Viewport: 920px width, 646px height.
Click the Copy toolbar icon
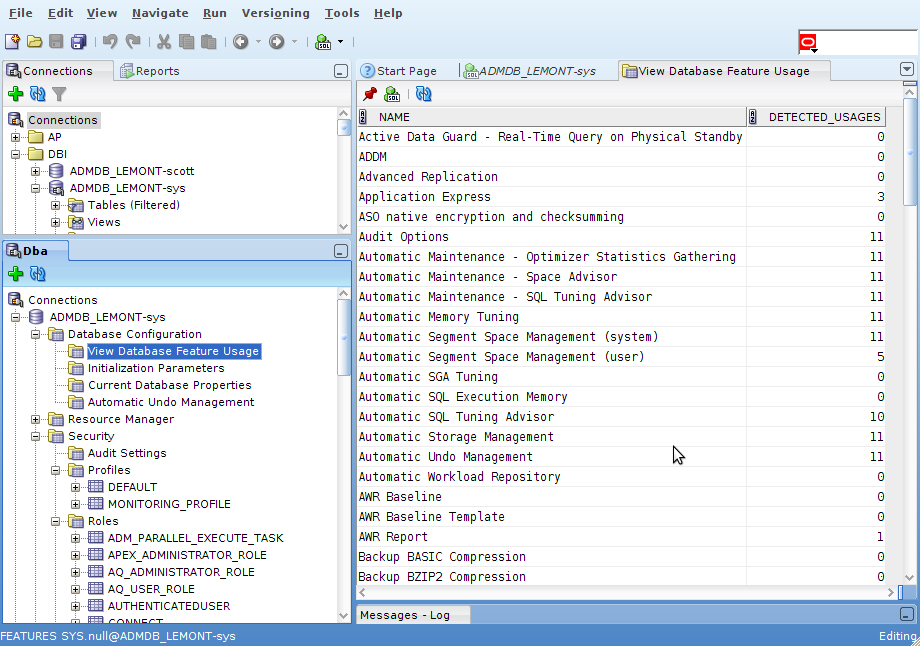coord(187,42)
